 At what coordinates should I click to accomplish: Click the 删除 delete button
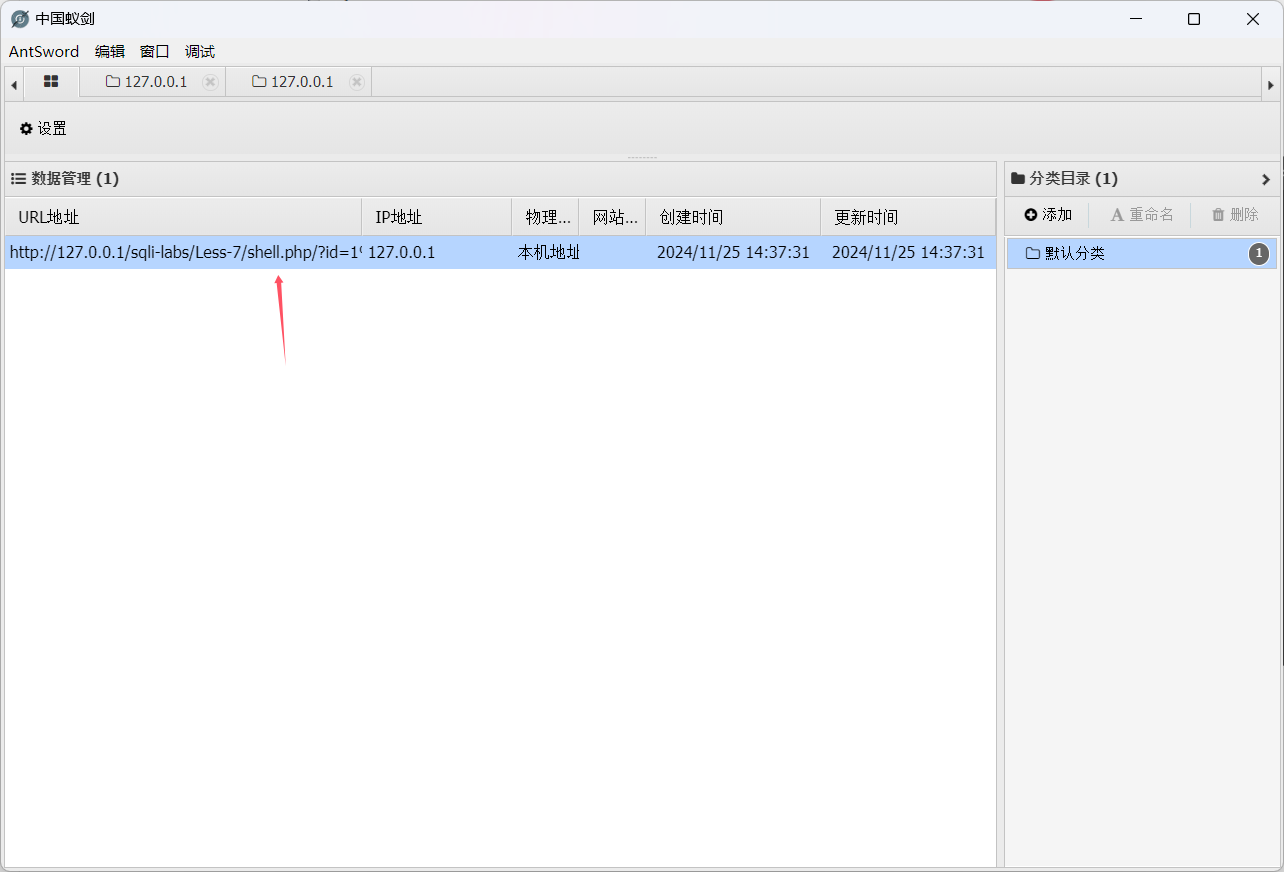click(x=1235, y=215)
